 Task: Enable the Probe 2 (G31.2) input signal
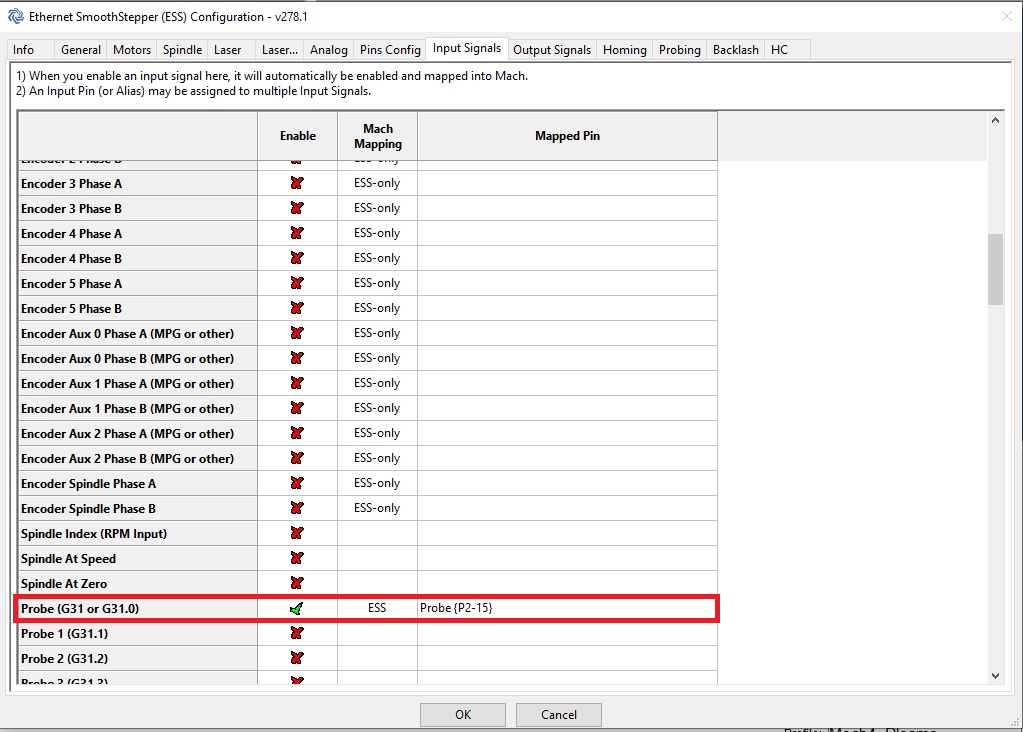pos(297,658)
